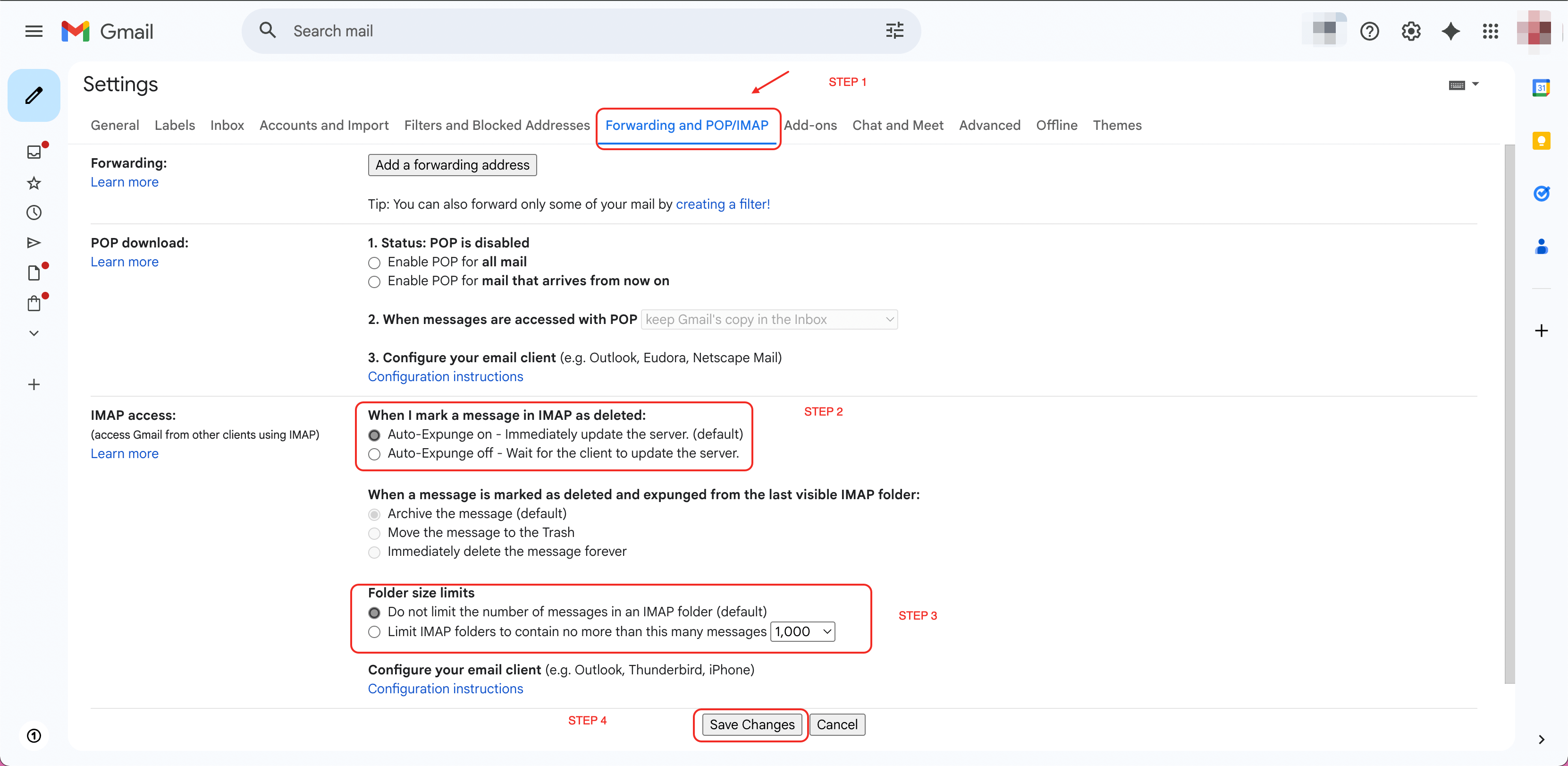Open the 1,000 messages limit dropdown
Viewport: 1568px width, 766px height.
click(802, 632)
